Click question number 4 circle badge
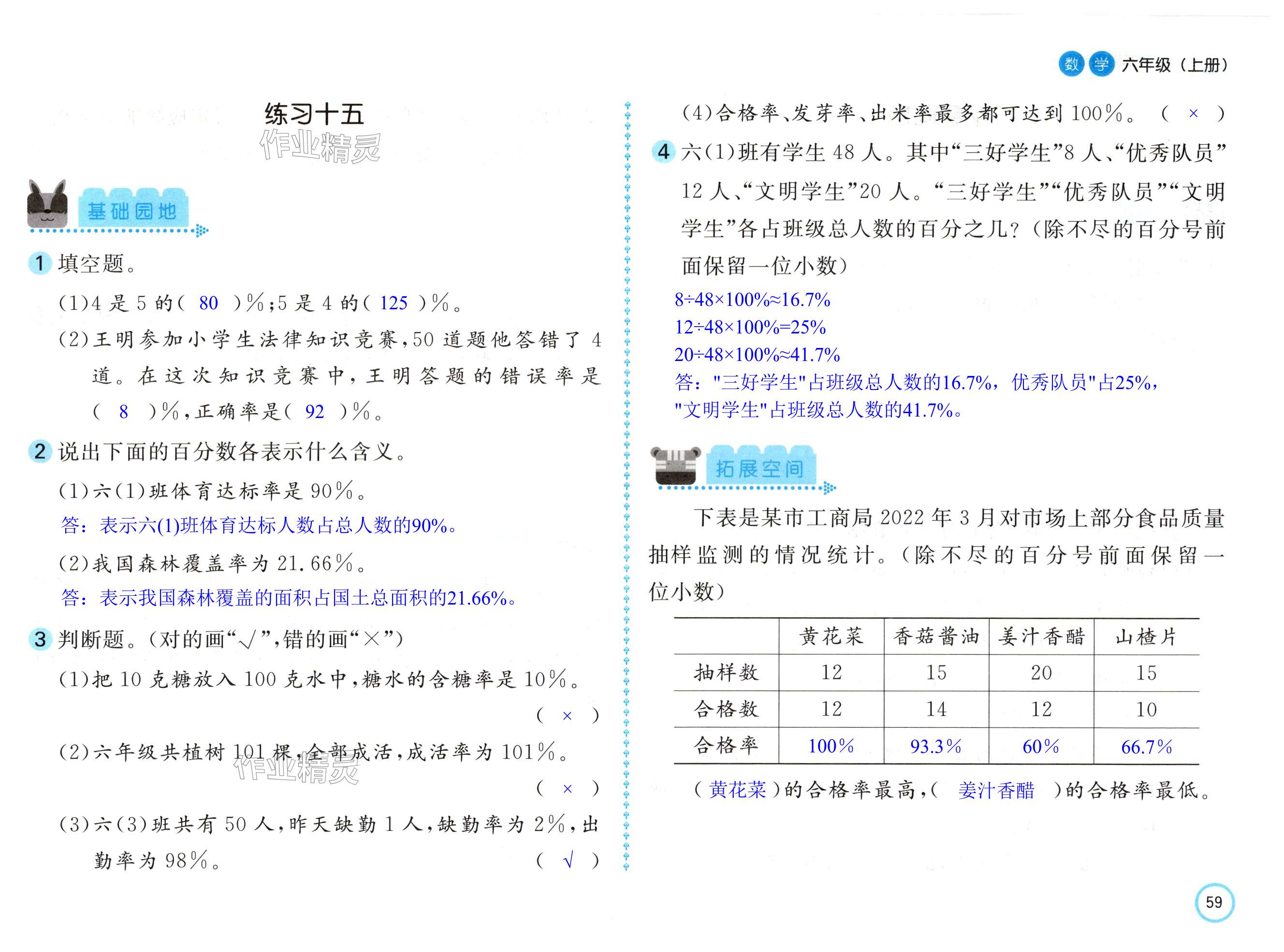 click(663, 152)
